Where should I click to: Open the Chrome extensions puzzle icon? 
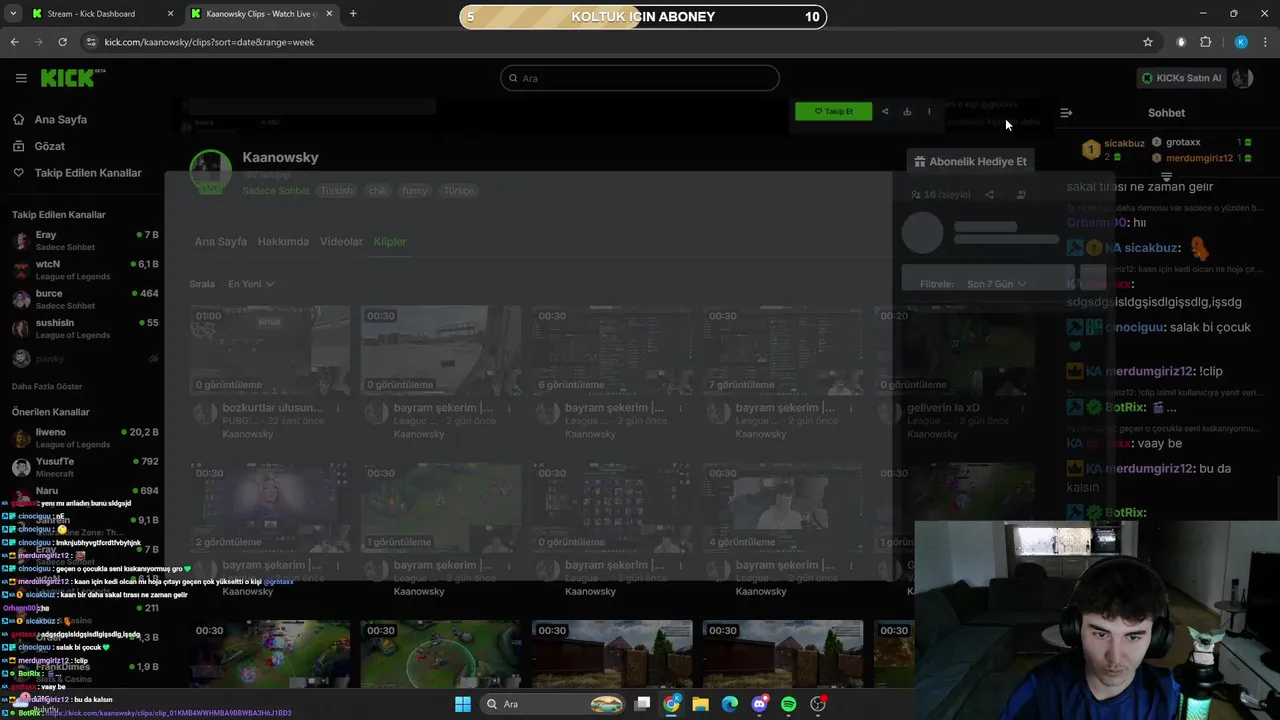click(x=1205, y=42)
